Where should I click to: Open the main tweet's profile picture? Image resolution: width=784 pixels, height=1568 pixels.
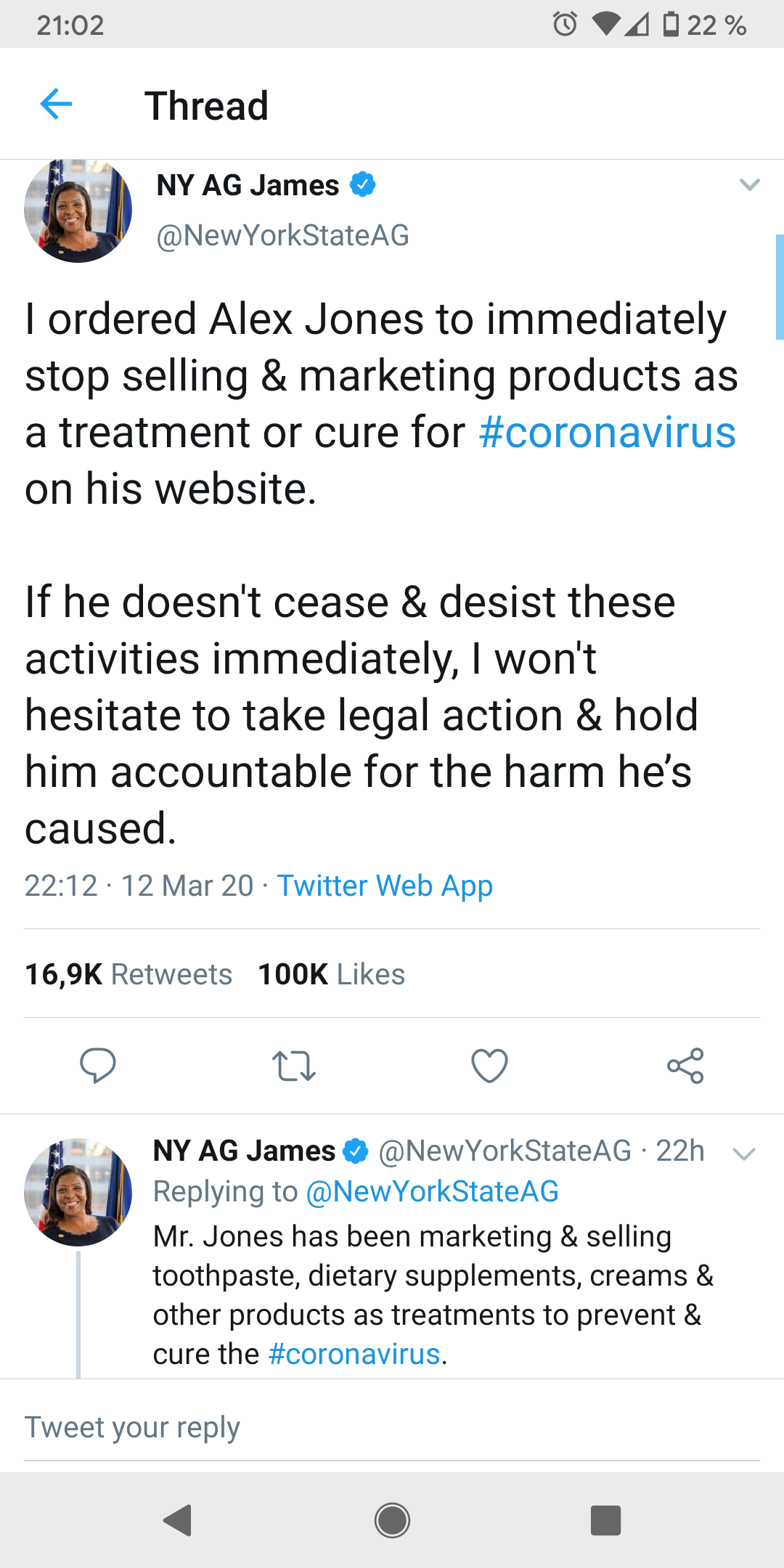tap(78, 211)
